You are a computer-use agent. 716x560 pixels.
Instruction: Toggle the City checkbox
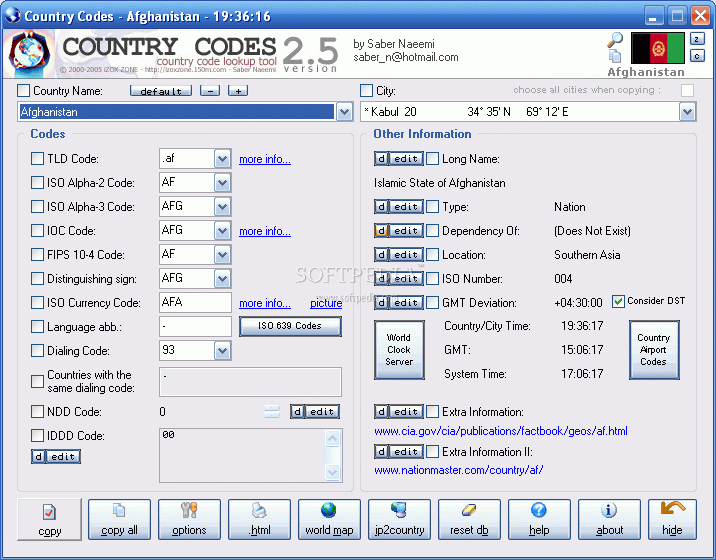click(366, 90)
